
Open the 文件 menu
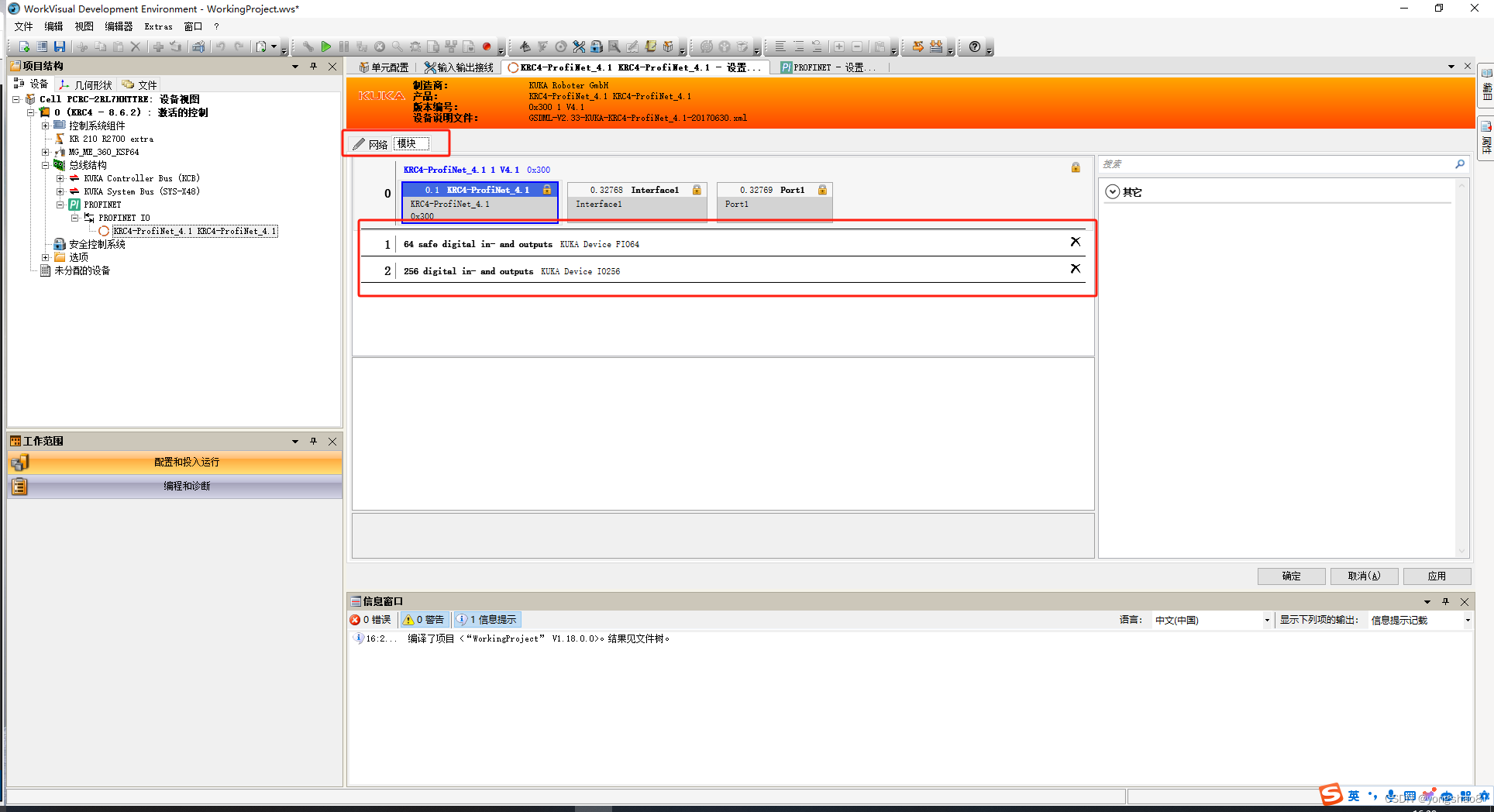click(x=24, y=26)
